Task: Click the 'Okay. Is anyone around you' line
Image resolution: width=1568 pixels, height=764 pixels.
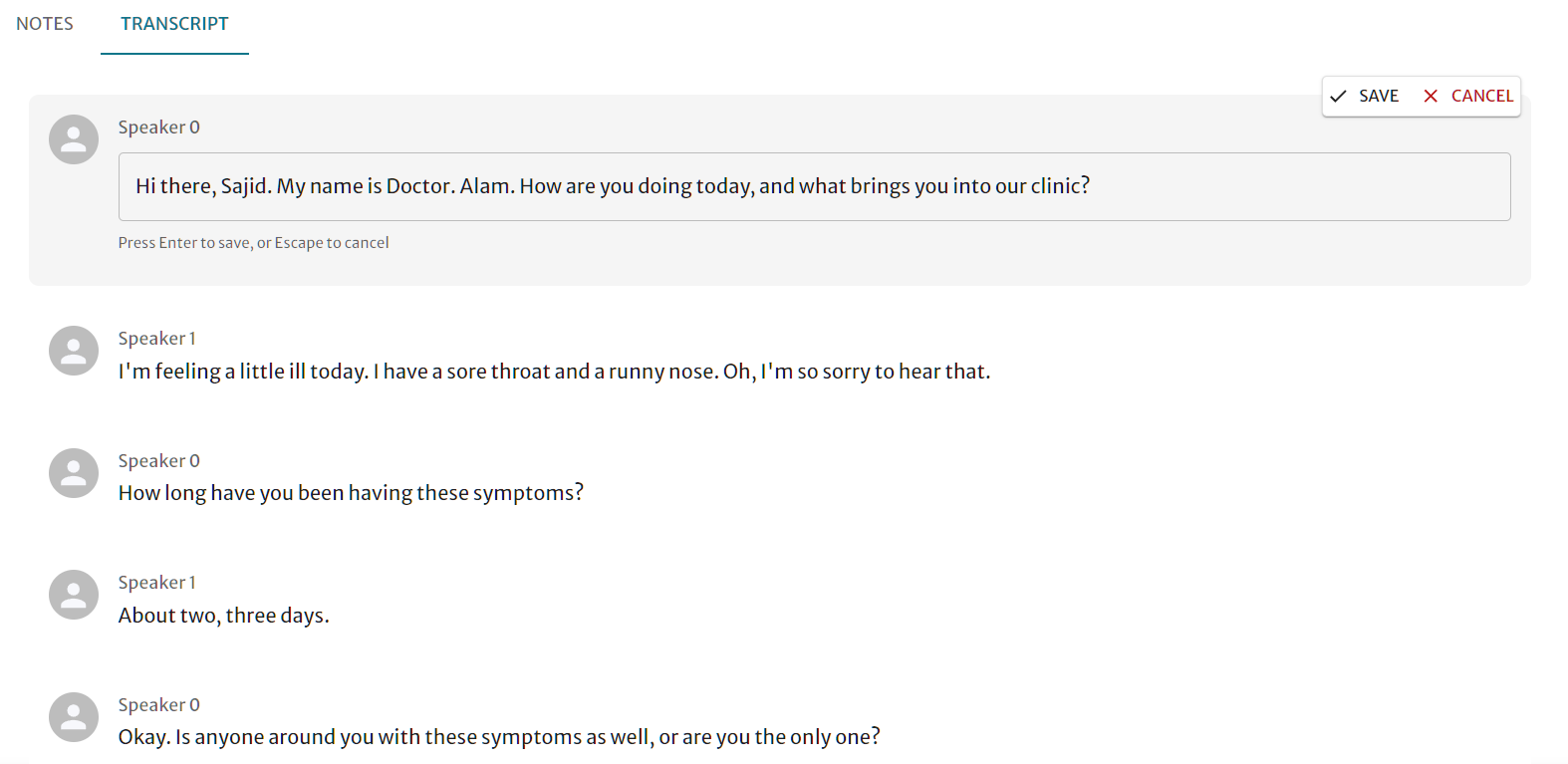Action: 499,737
